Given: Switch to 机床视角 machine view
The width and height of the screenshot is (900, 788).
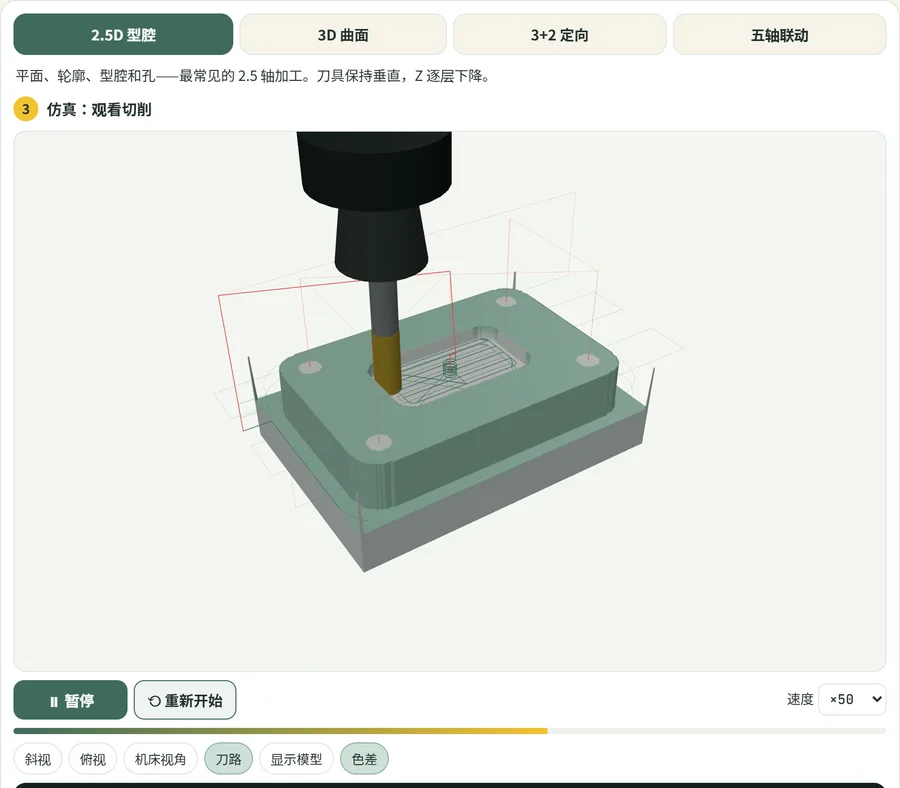Looking at the screenshot, I should pos(161,759).
